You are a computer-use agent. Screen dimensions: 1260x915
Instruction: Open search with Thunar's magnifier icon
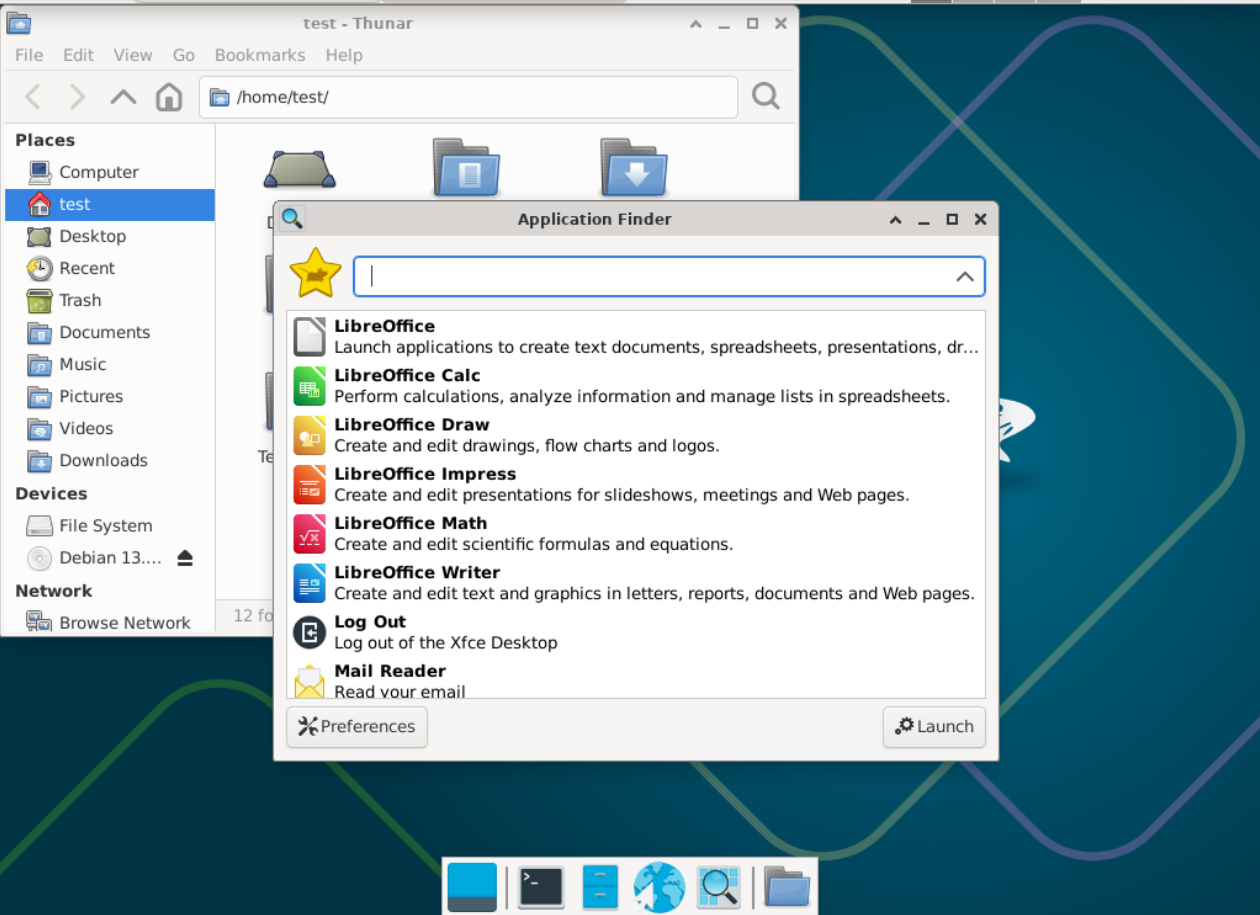pyautogui.click(x=766, y=97)
